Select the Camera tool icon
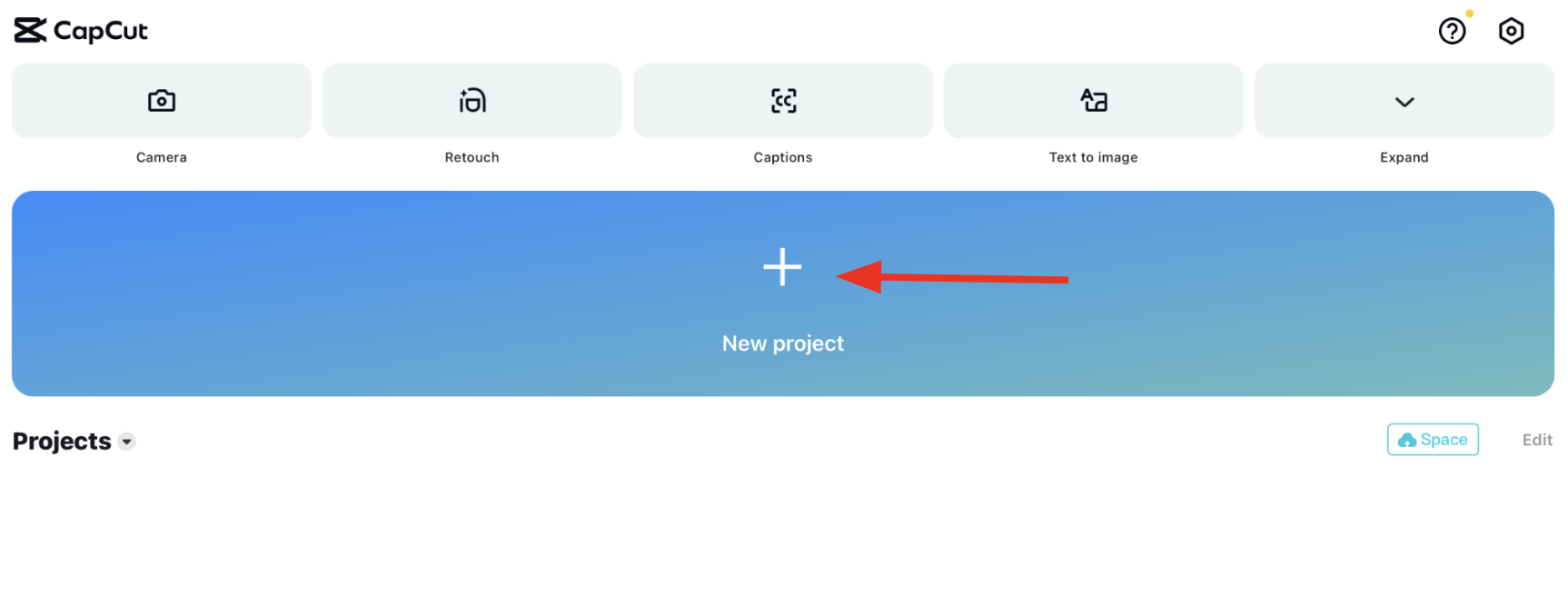Viewport: 1568px width, 596px height. point(161,101)
